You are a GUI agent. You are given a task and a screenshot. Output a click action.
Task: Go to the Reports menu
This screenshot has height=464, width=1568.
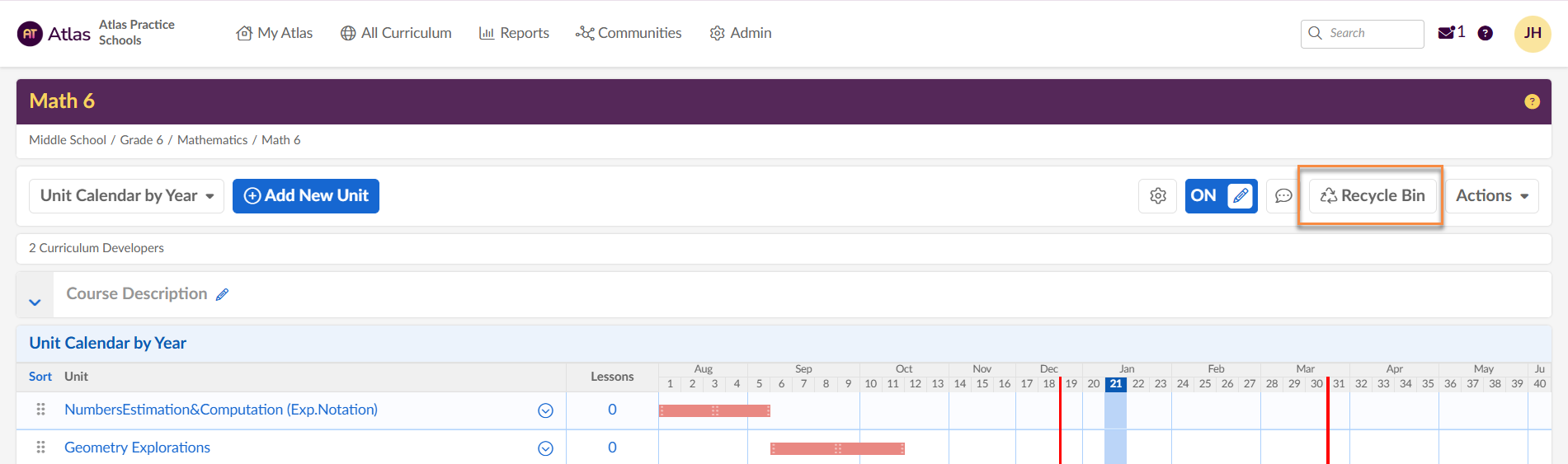pos(514,33)
